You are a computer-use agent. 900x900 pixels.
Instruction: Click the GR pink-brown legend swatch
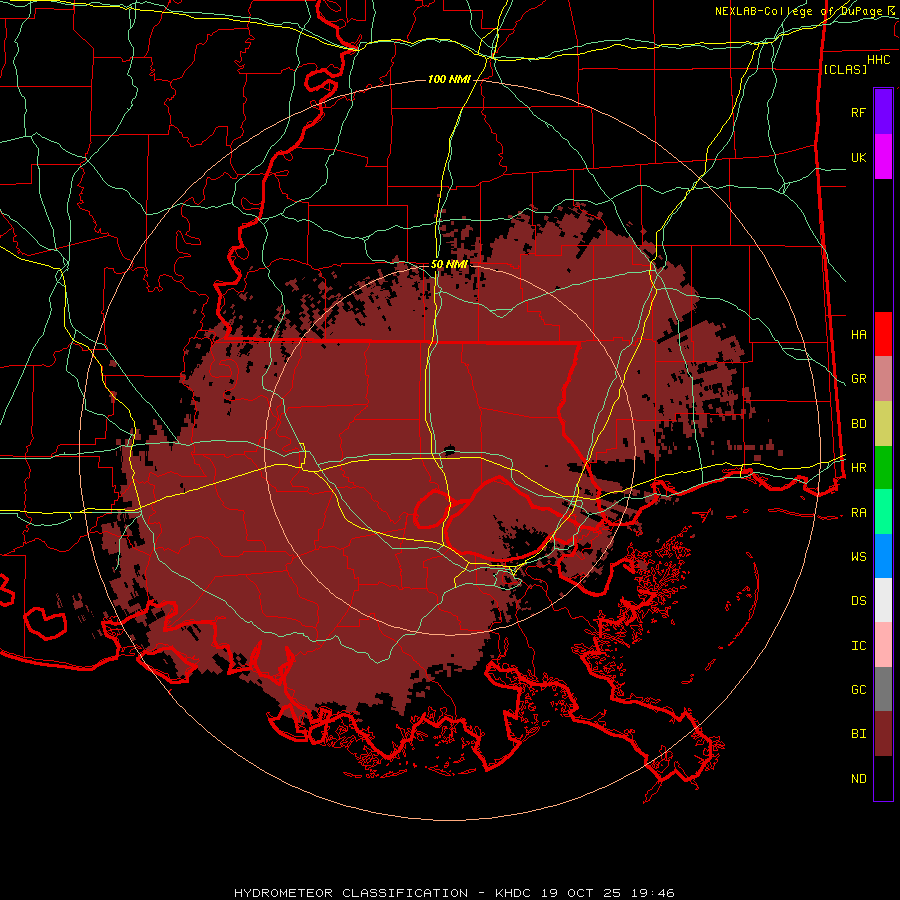coord(883,379)
